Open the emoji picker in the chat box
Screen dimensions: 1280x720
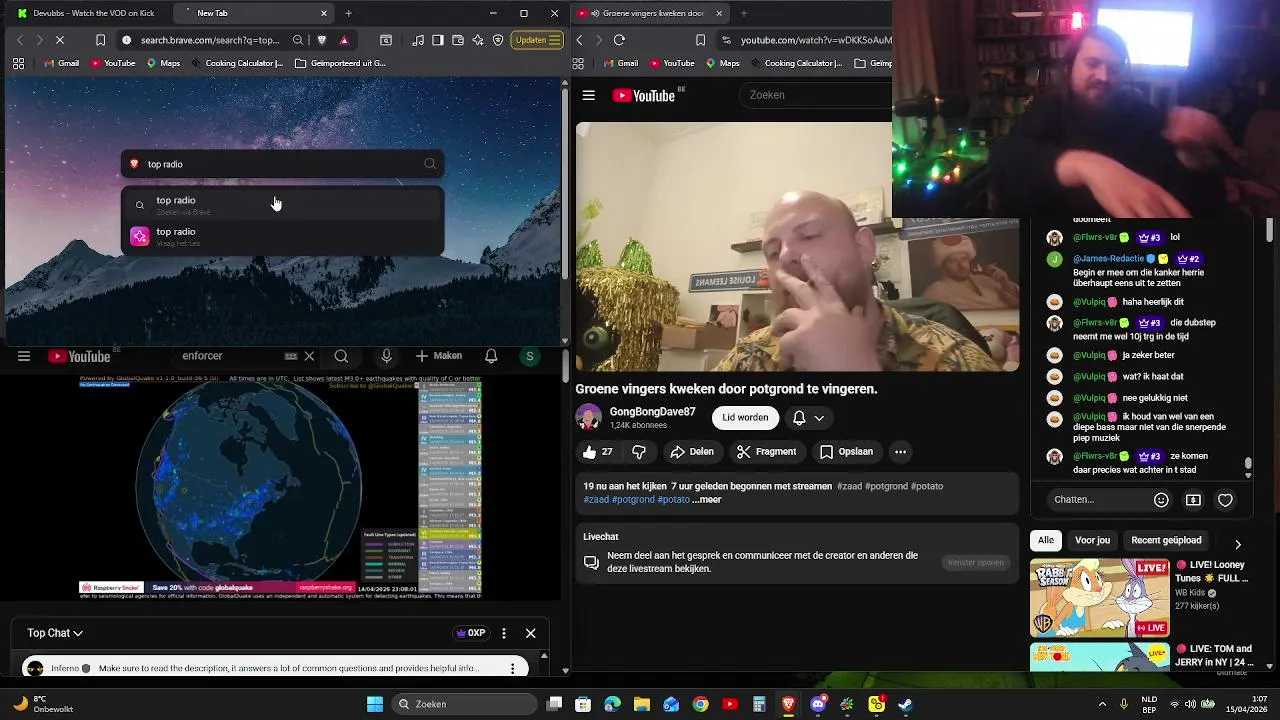point(1161,500)
